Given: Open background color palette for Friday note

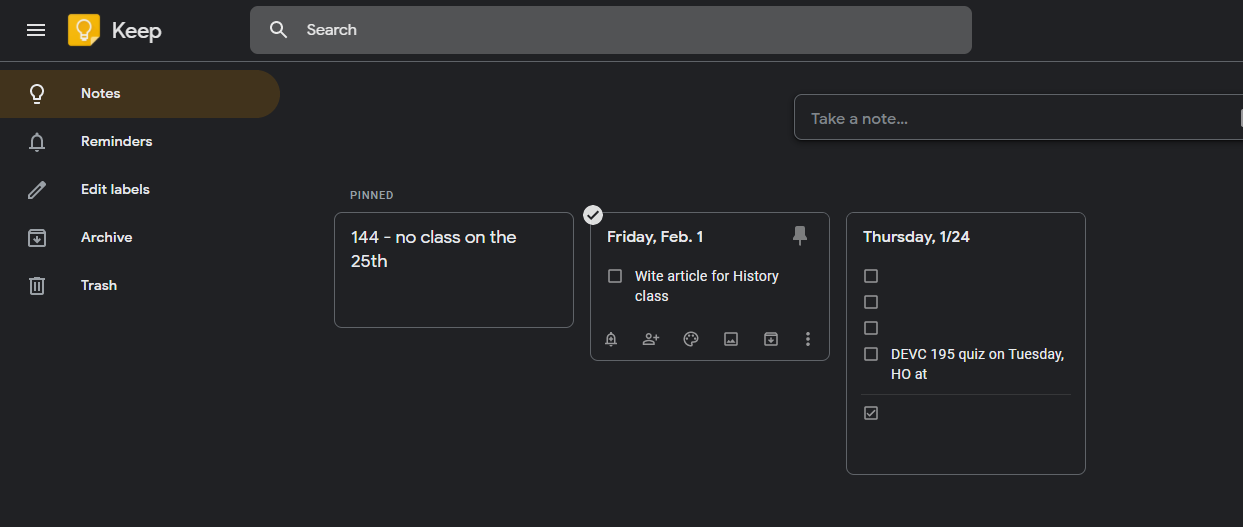Looking at the screenshot, I should [690, 339].
